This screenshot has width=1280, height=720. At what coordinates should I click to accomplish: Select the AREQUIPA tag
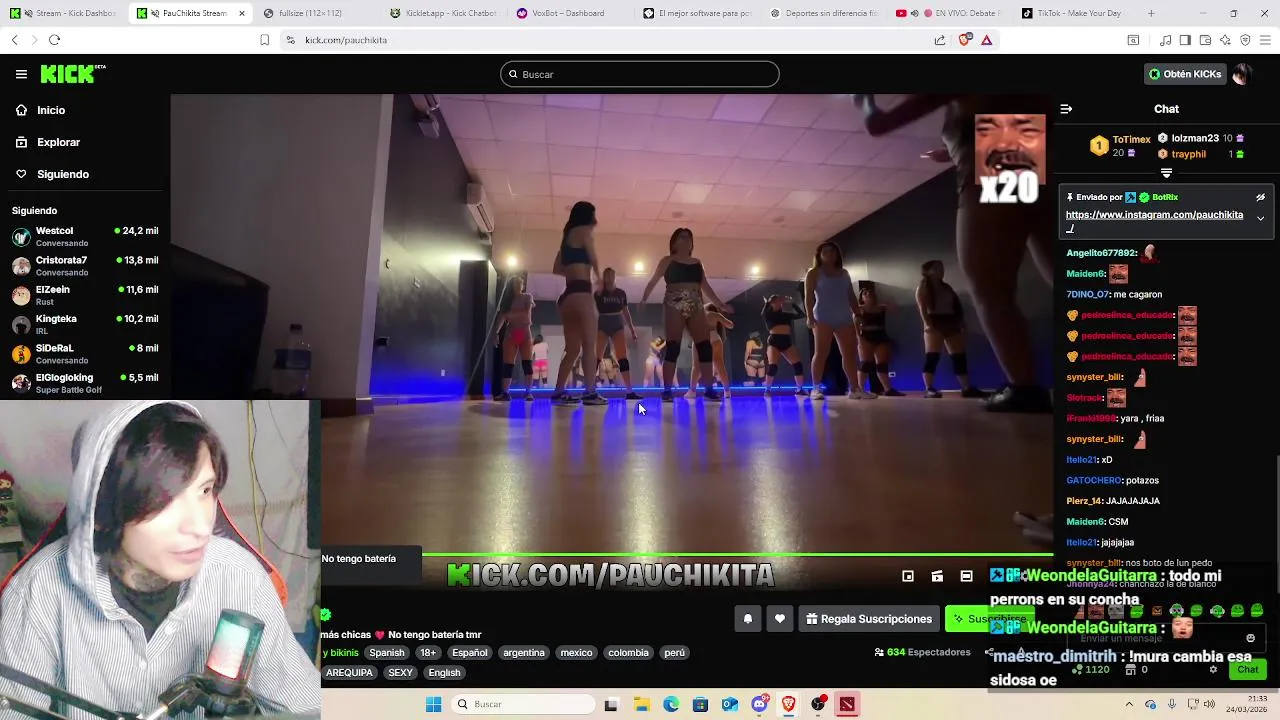(x=349, y=673)
